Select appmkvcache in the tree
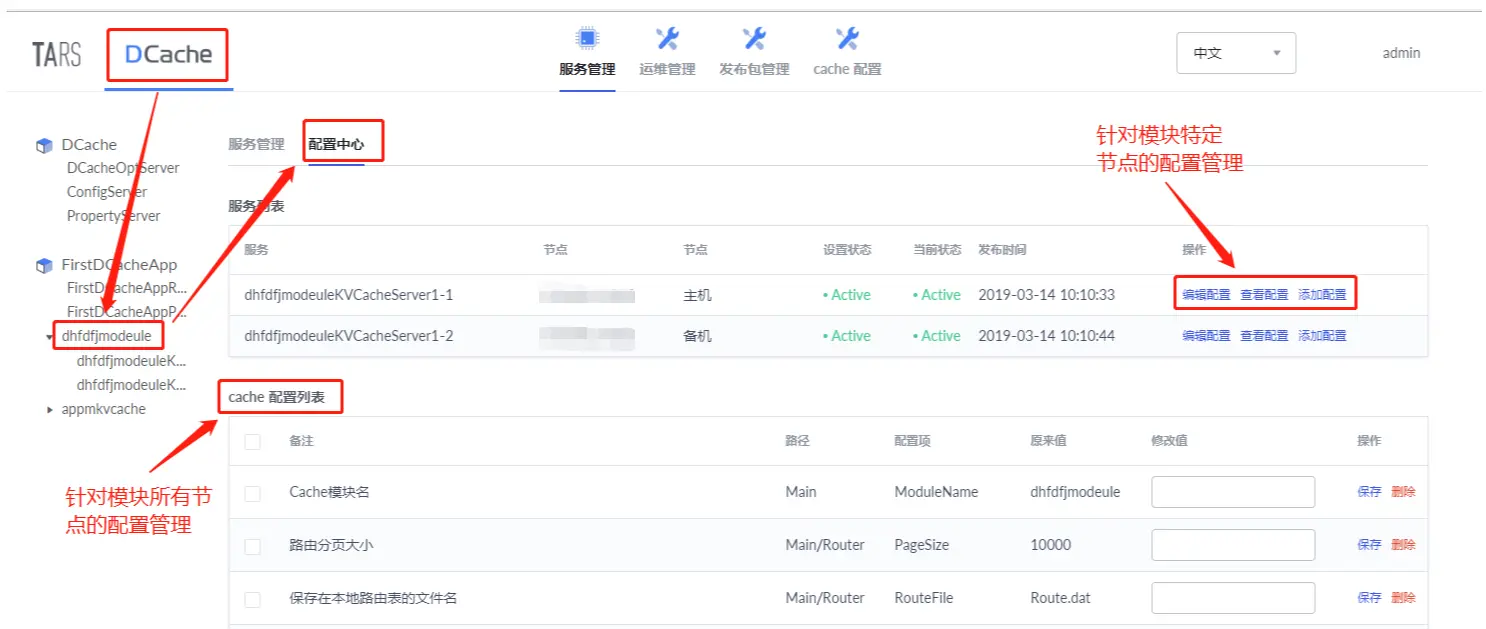Viewport: 1486px width, 629px height. coord(104,409)
